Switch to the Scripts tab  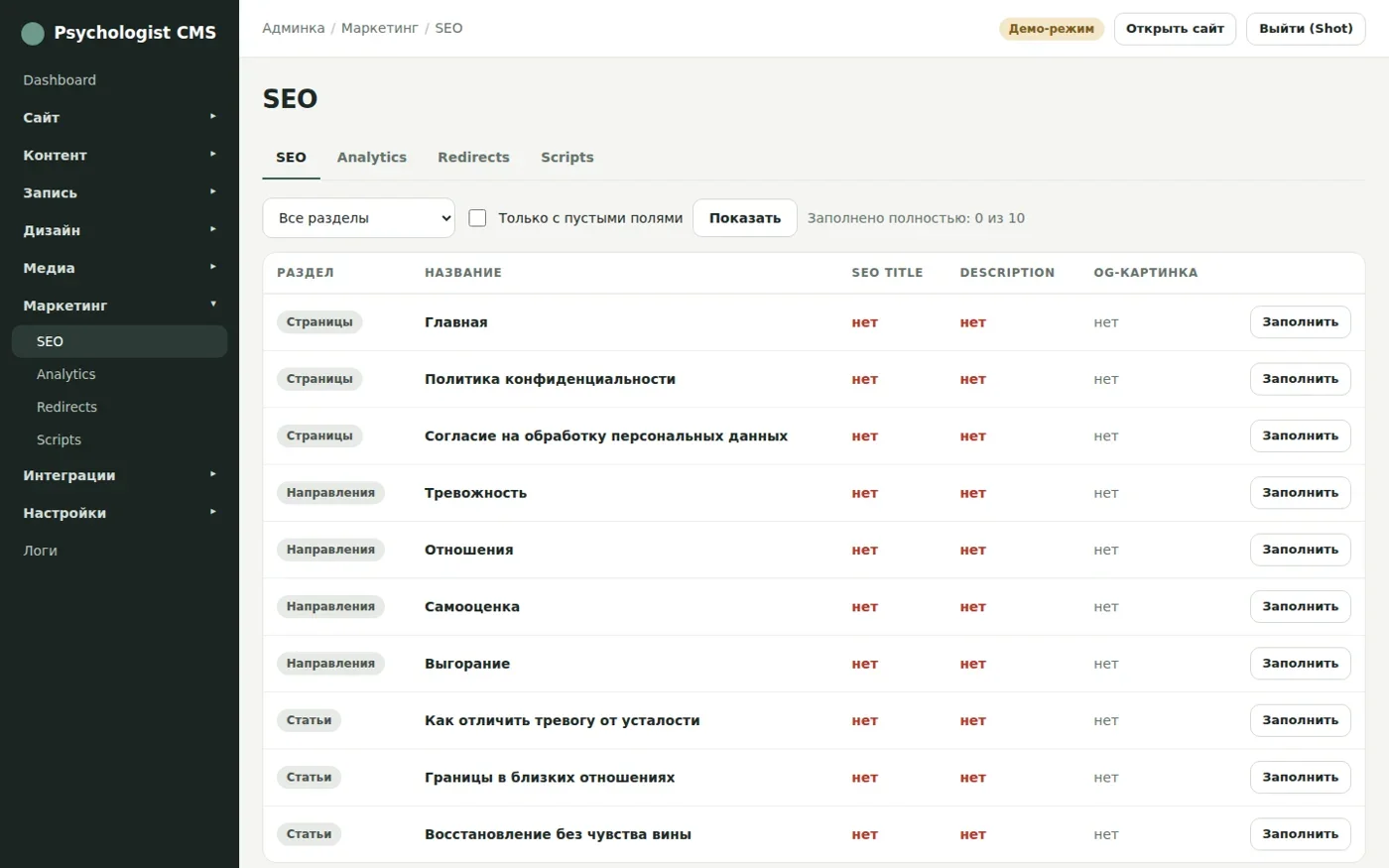568,157
